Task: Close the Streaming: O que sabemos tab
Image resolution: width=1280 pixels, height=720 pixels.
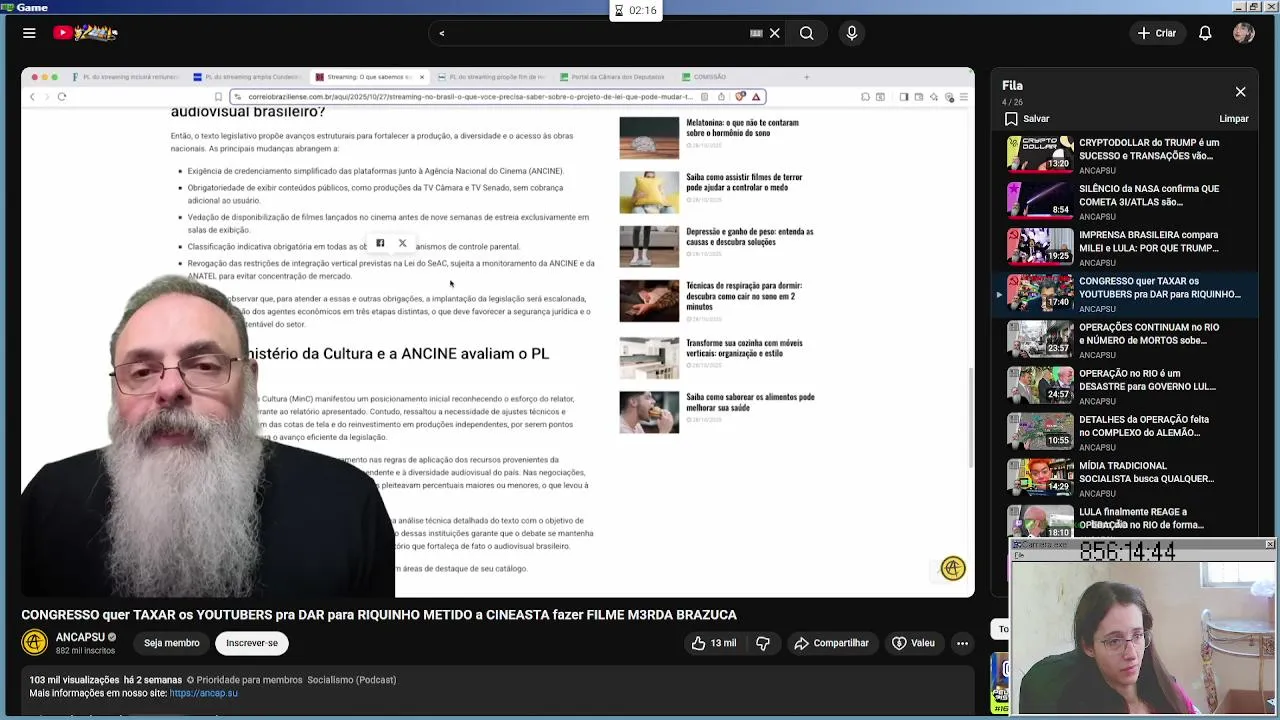Action: (421, 77)
